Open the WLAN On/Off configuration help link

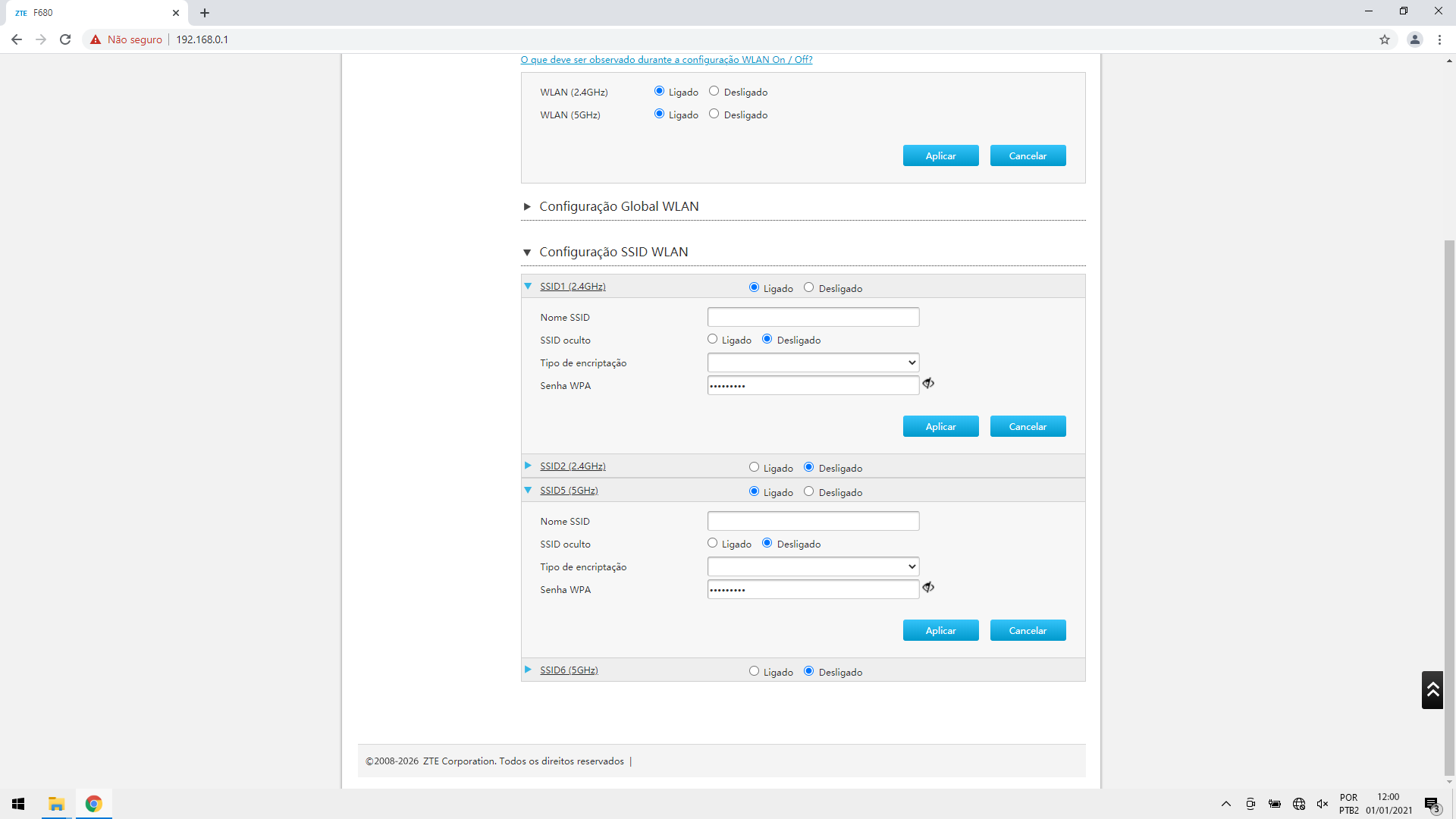666,60
